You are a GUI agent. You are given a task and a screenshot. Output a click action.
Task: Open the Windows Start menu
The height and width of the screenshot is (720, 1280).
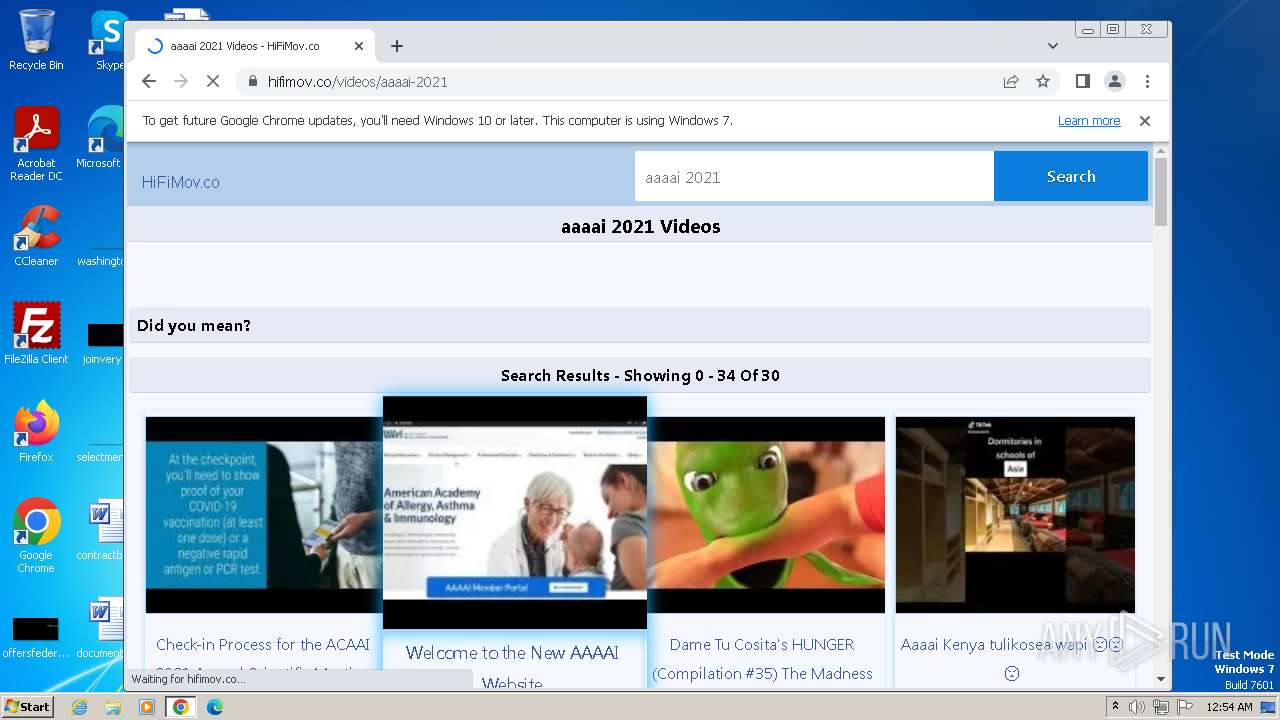27,707
